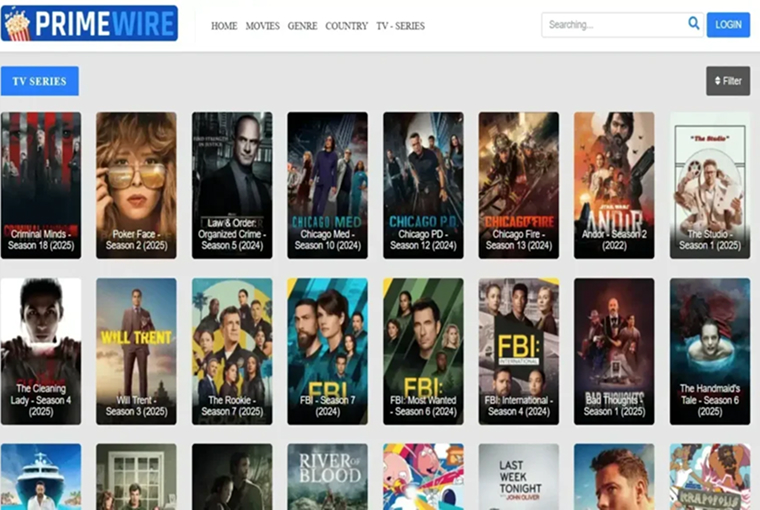Open The Handmaid's Tale Season 6
Viewport: 760px width, 510px height.
click(x=709, y=351)
